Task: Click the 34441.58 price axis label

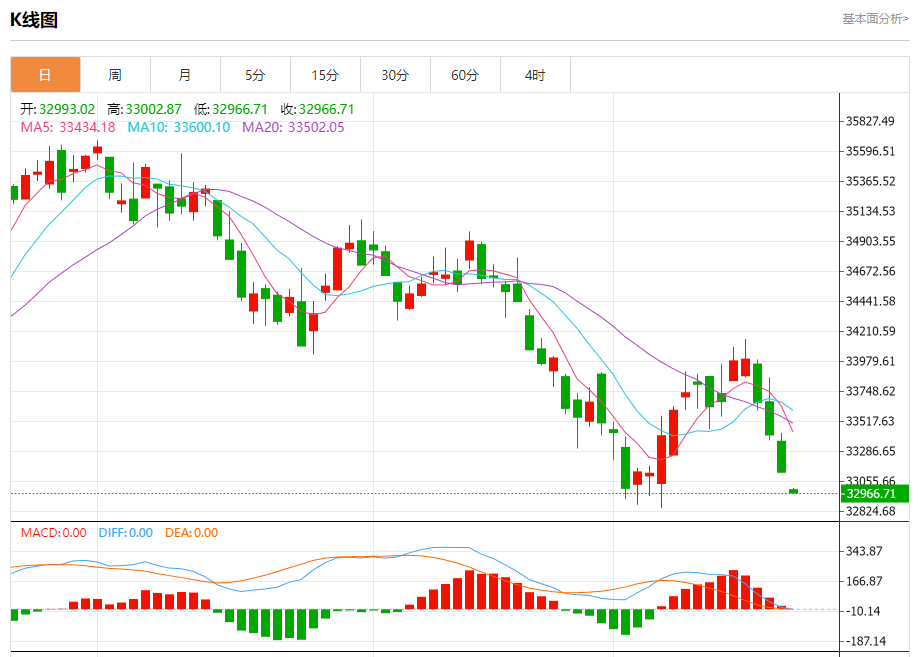Action: point(871,301)
